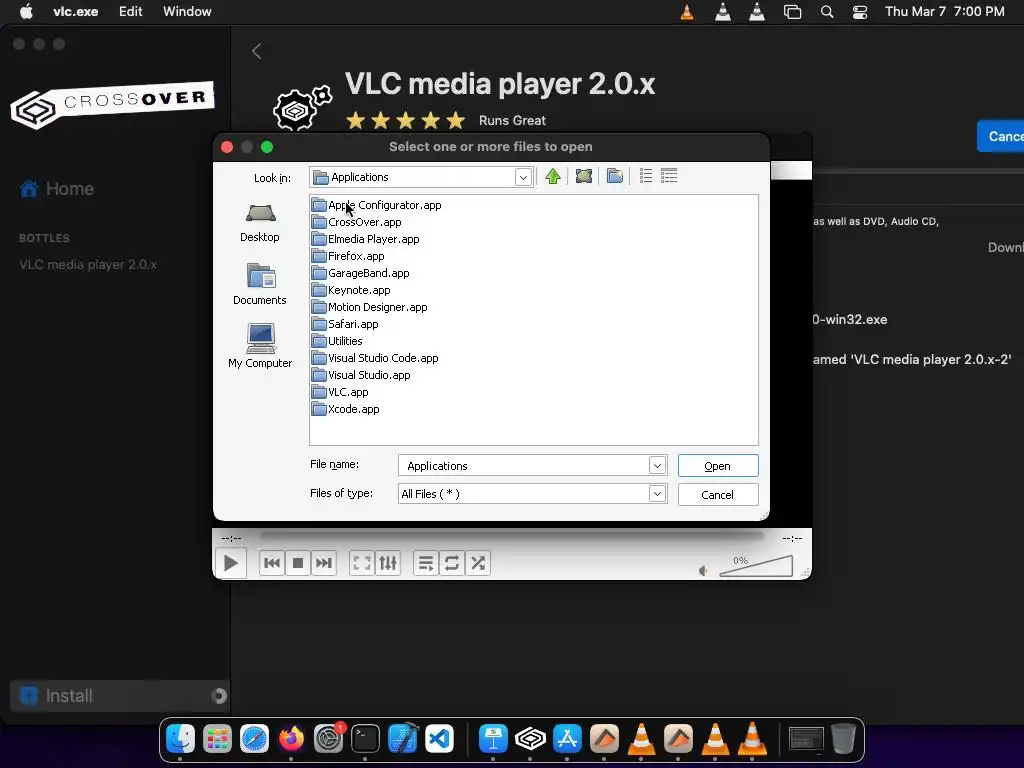Create a new folder in the file dialog

pyautogui.click(x=615, y=176)
